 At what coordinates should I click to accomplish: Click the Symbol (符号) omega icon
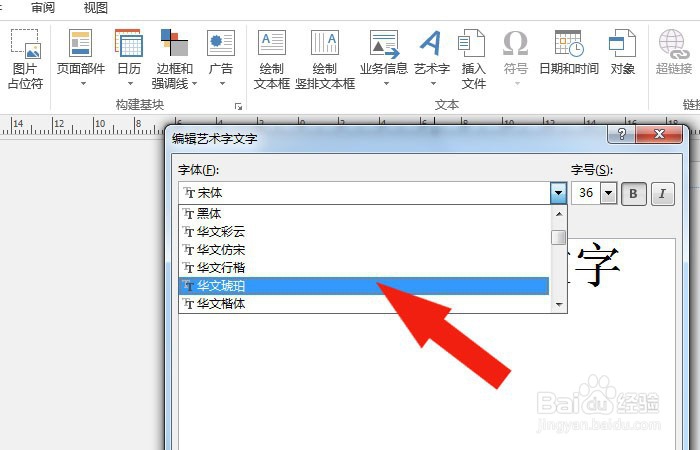pyautogui.click(x=516, y=43)
